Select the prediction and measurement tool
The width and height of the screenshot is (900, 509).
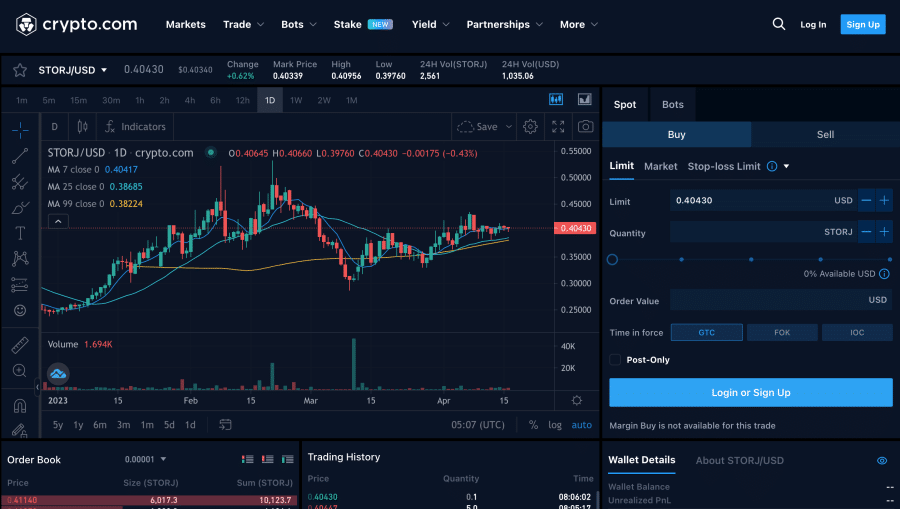(x=20, y=285)
